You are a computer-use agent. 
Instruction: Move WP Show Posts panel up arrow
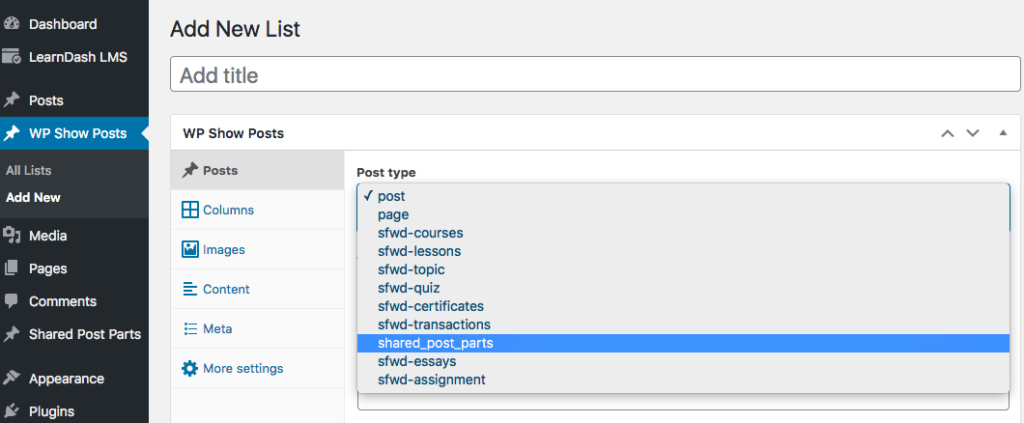click(x=948, y=133)
